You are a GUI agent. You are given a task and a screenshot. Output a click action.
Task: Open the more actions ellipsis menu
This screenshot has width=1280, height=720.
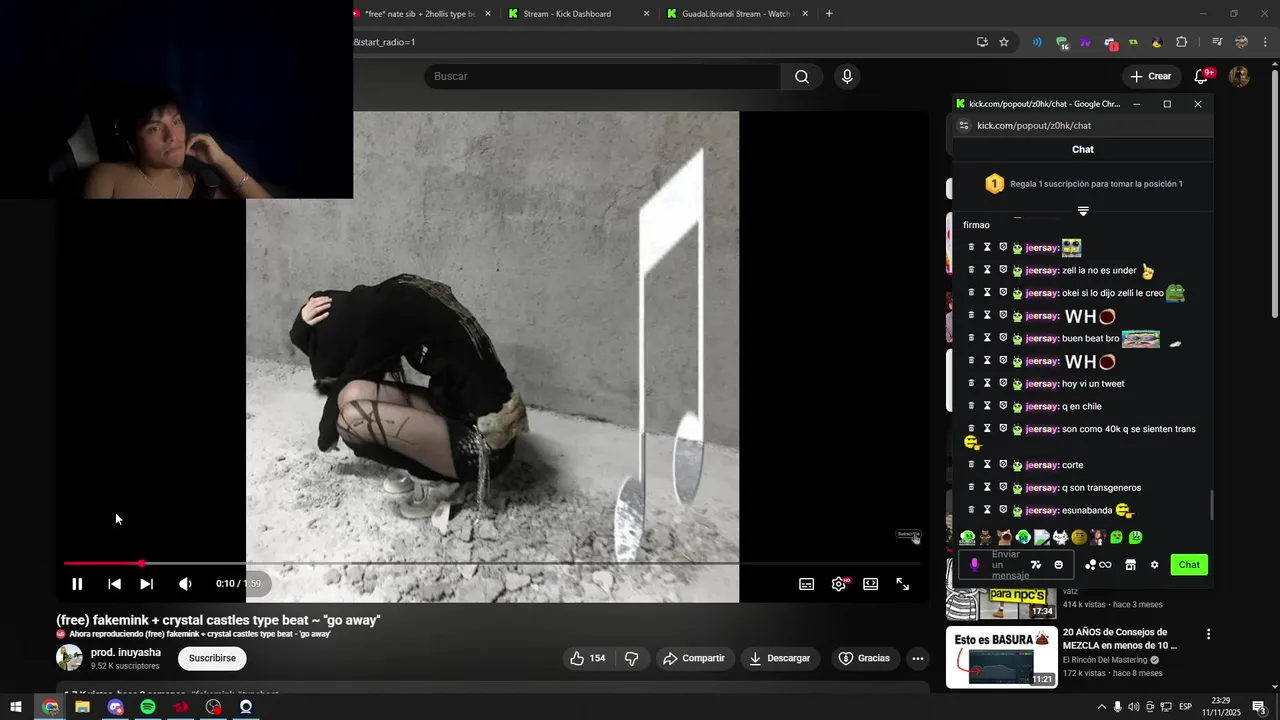(x=917, y=658)
